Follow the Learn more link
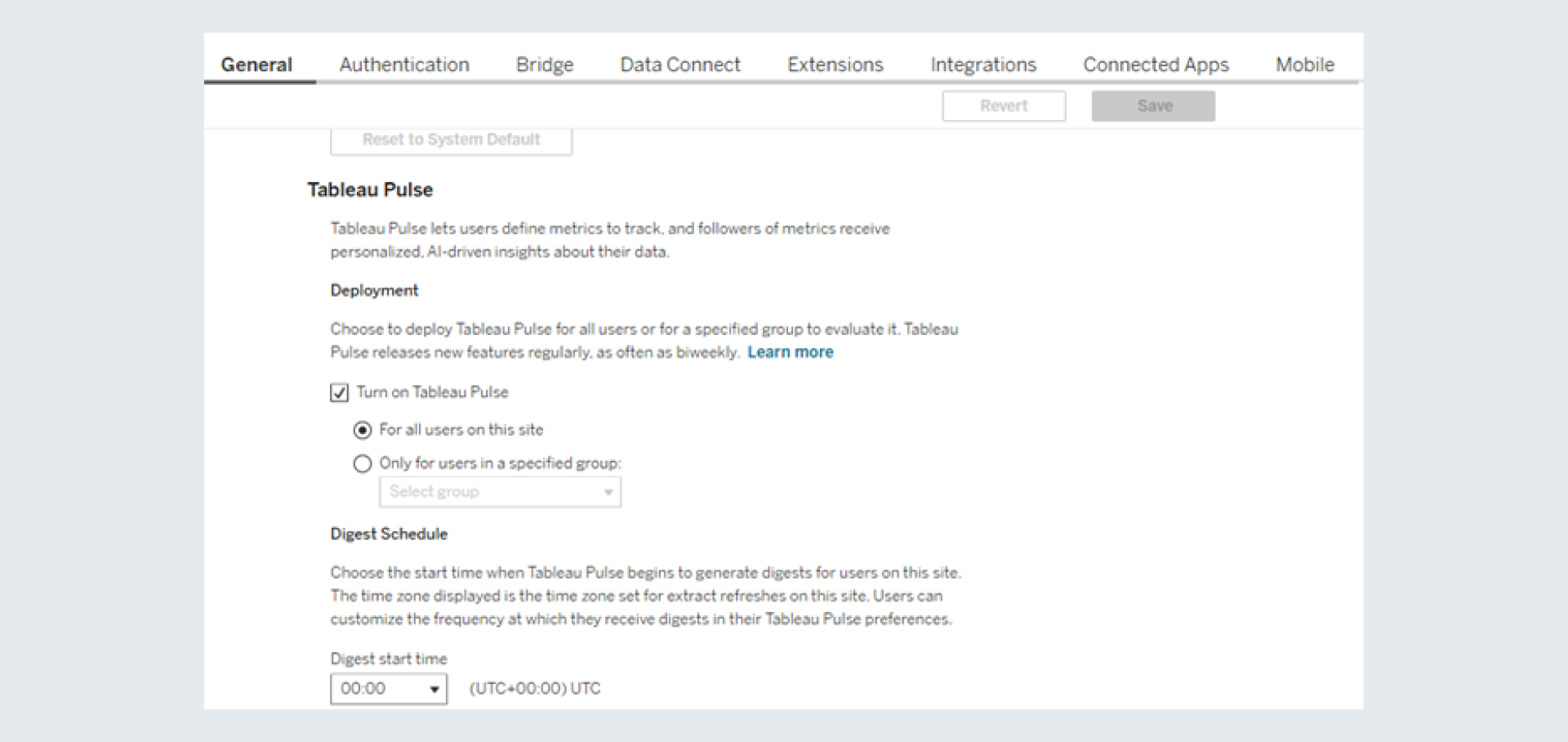This screenshot has width=1568, height=742. [791, 352]
